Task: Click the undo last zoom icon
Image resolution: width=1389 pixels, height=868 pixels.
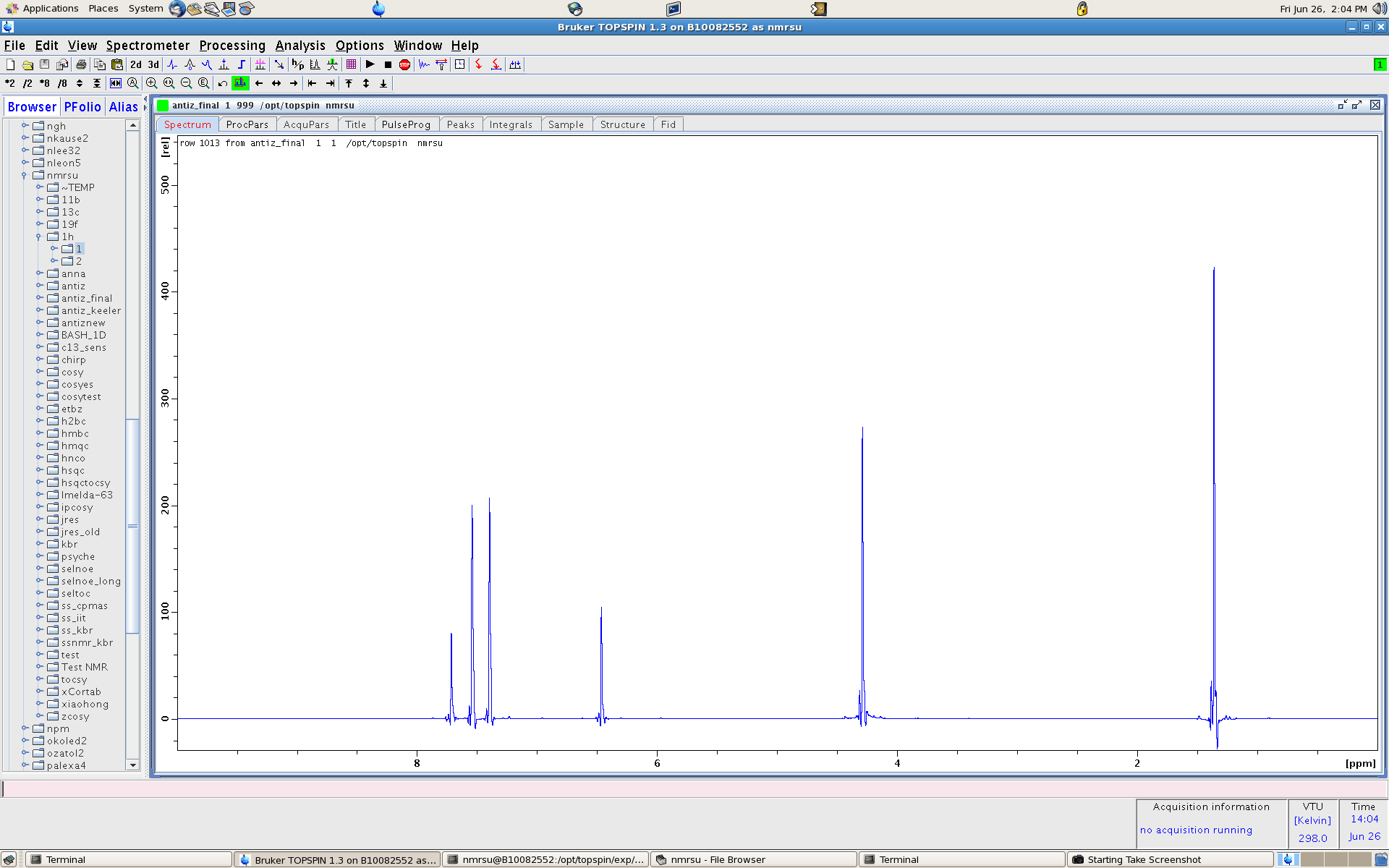Action: point(223,83)
